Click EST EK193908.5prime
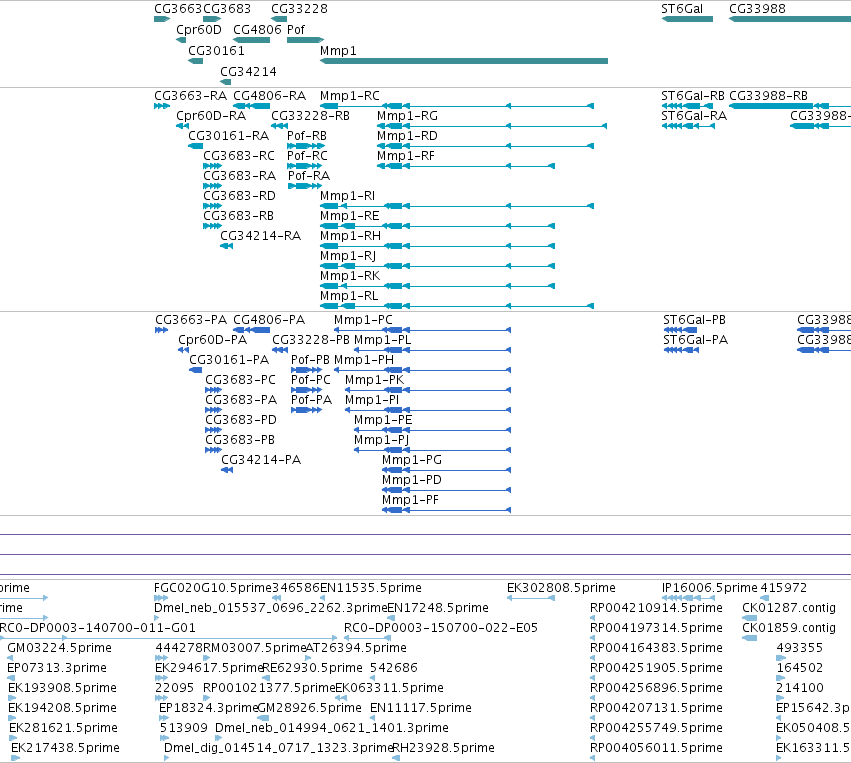The image size is (851, 763). pos(62,688)
